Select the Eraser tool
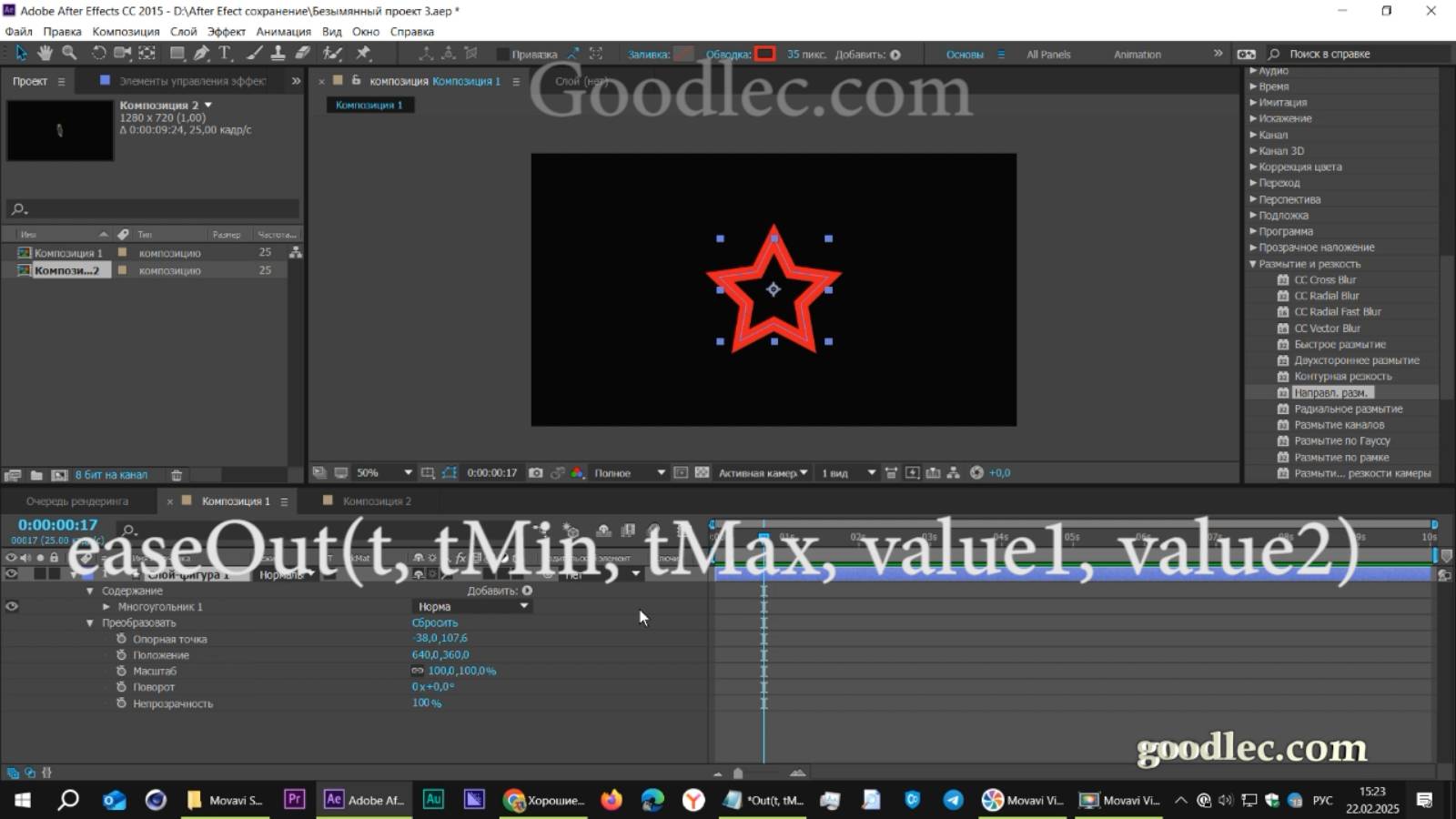 (x=303, y=54)
